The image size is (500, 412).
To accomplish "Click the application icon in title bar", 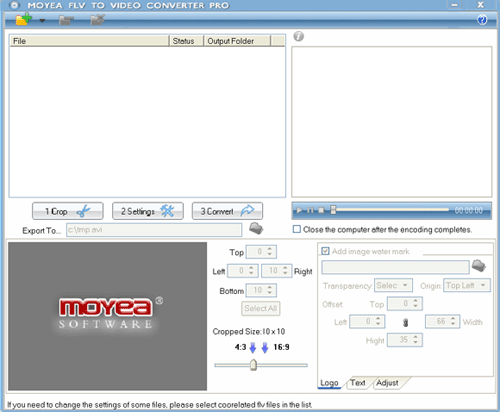I will click(x=14, y=5).
